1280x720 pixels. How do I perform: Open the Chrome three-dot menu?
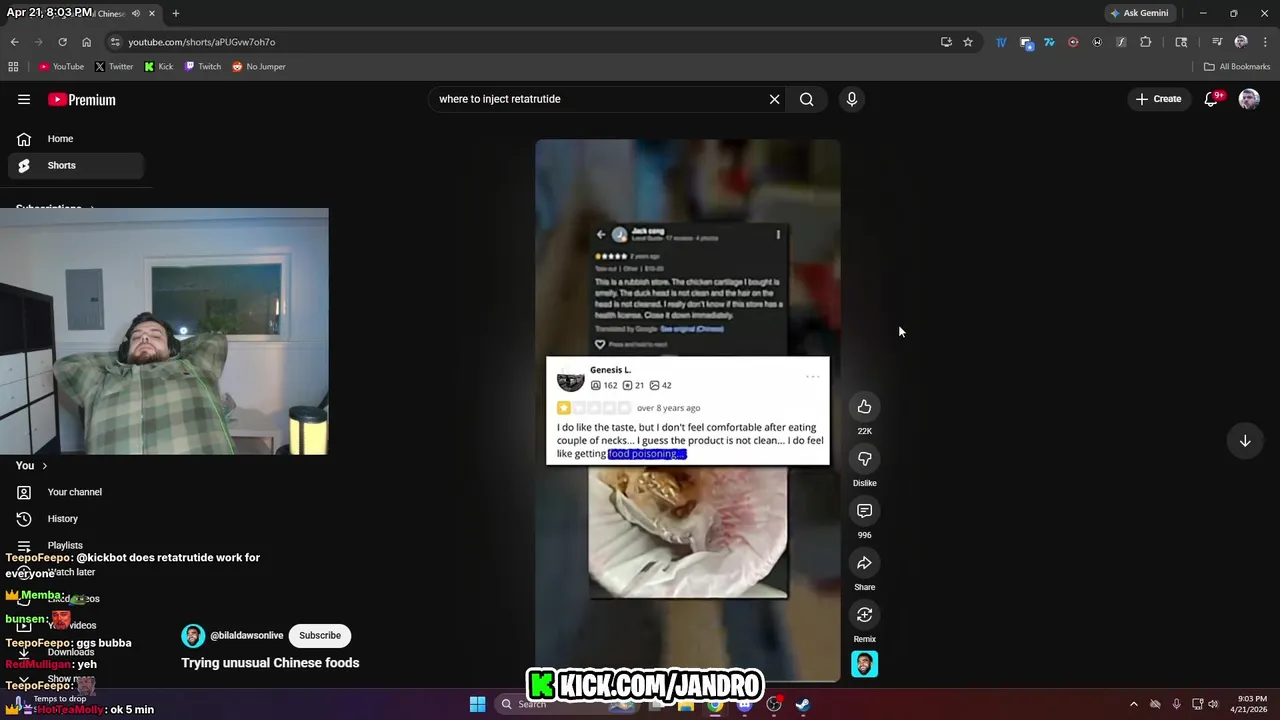click(1265, 42)
